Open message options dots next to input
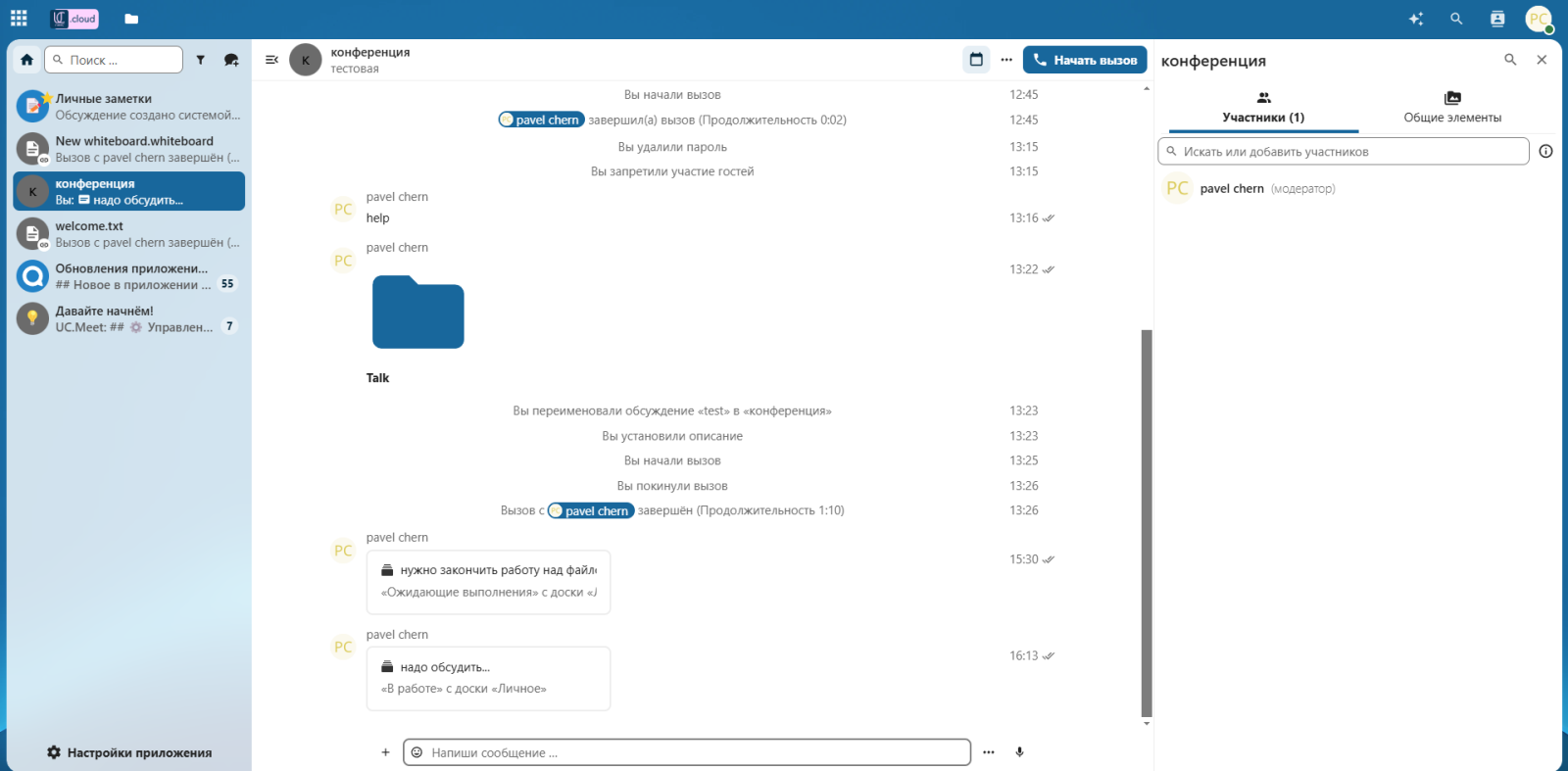The height and width of the screenshot is (771, 1568). [989, 752]
